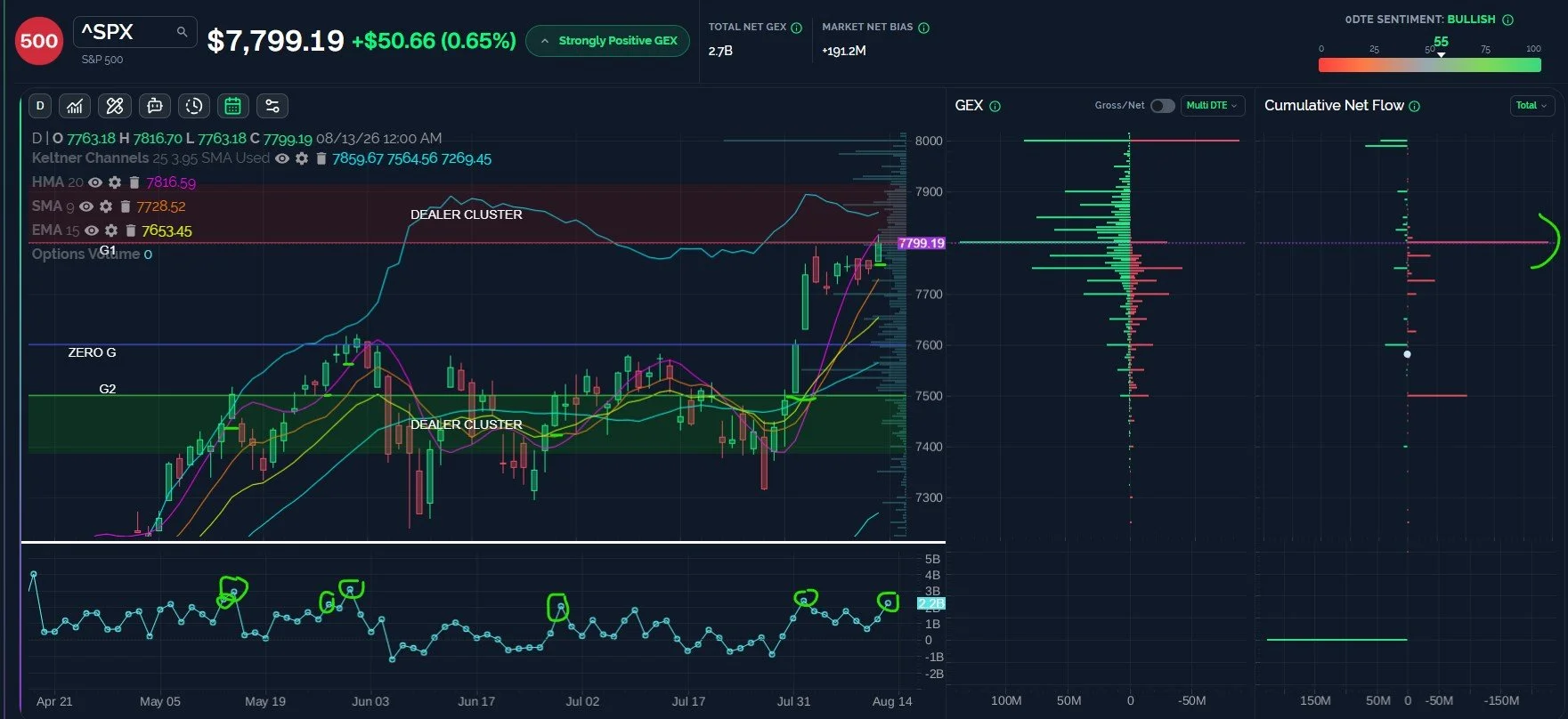
Task: Open SMA 9 settings gear
Action: (106, 206)
